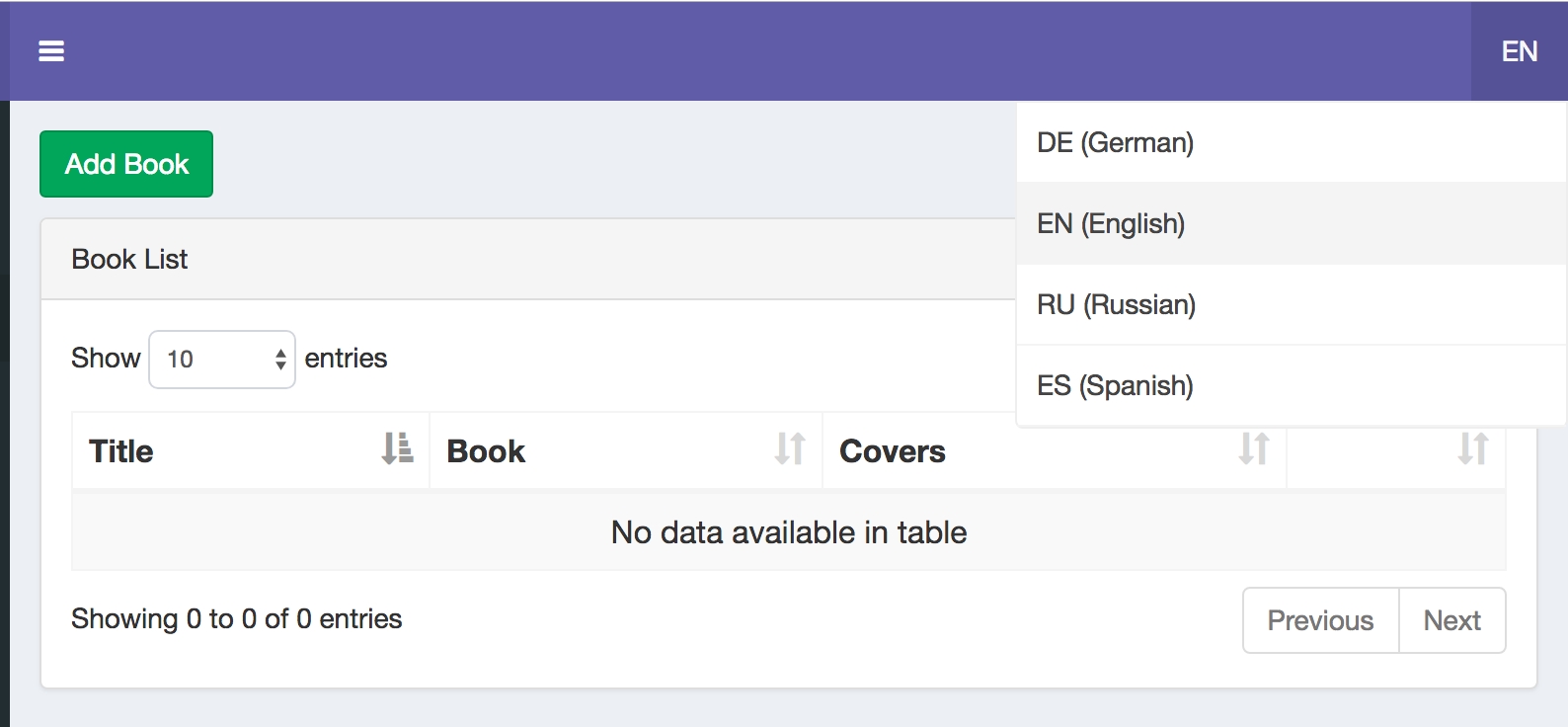The image size is (1568, 727).
Task: Click the stepper arrows on entries select
Action: pos(281,360)
